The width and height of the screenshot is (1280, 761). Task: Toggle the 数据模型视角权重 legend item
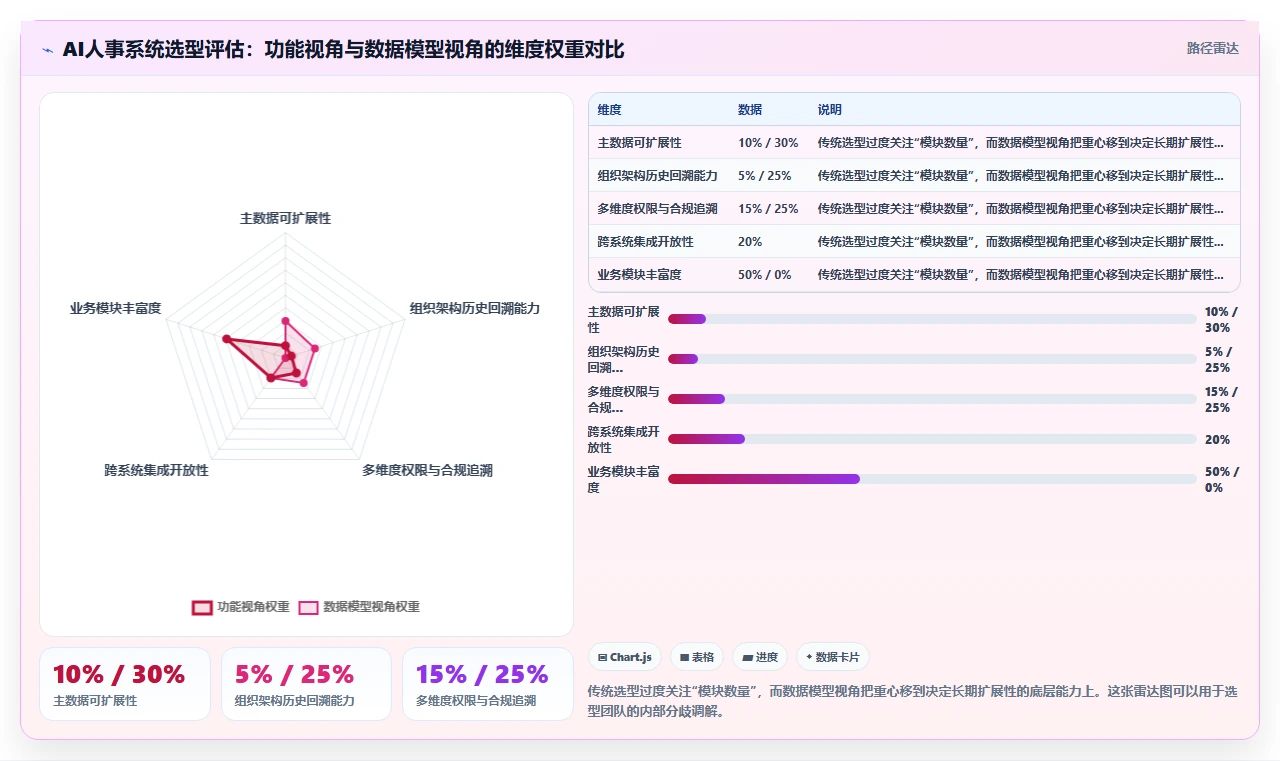[359, 607]
